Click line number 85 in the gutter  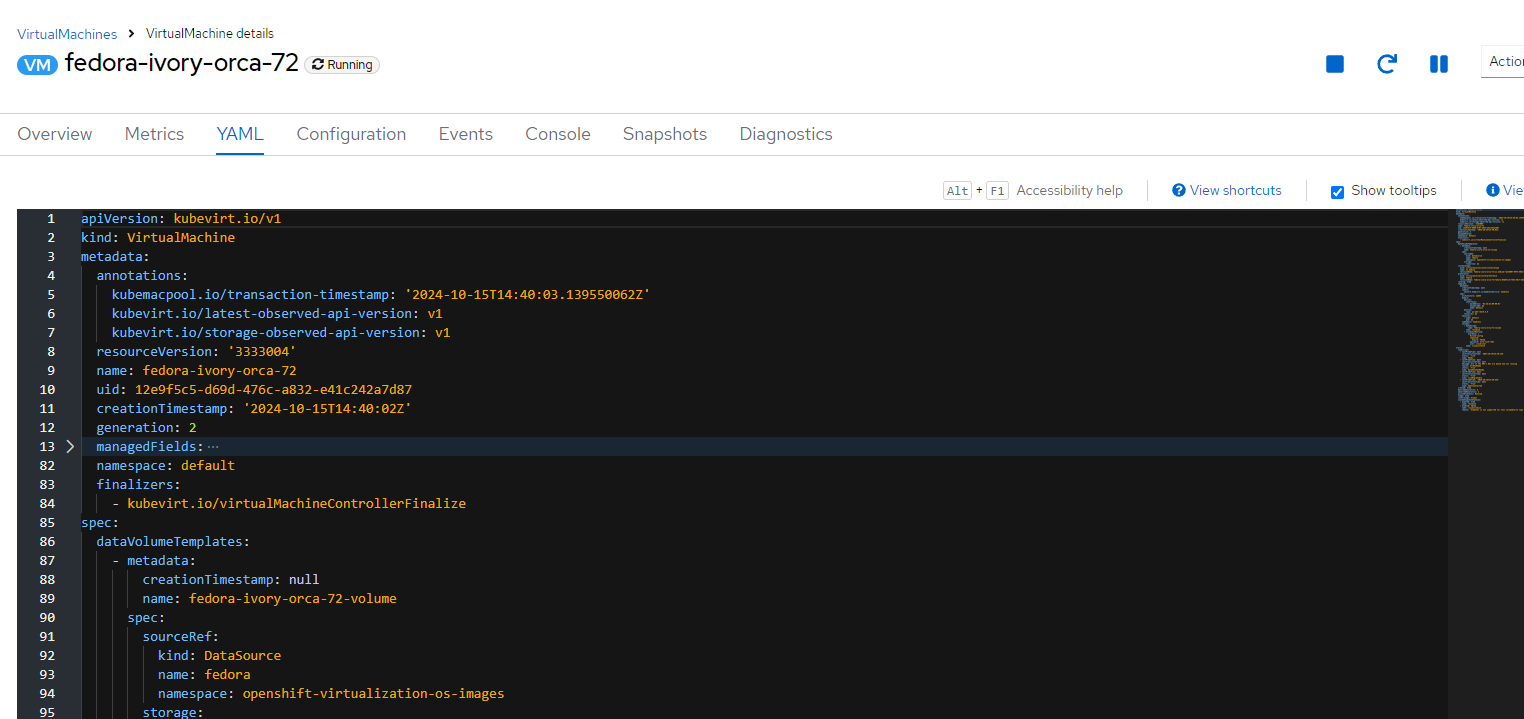pos(47,523)
